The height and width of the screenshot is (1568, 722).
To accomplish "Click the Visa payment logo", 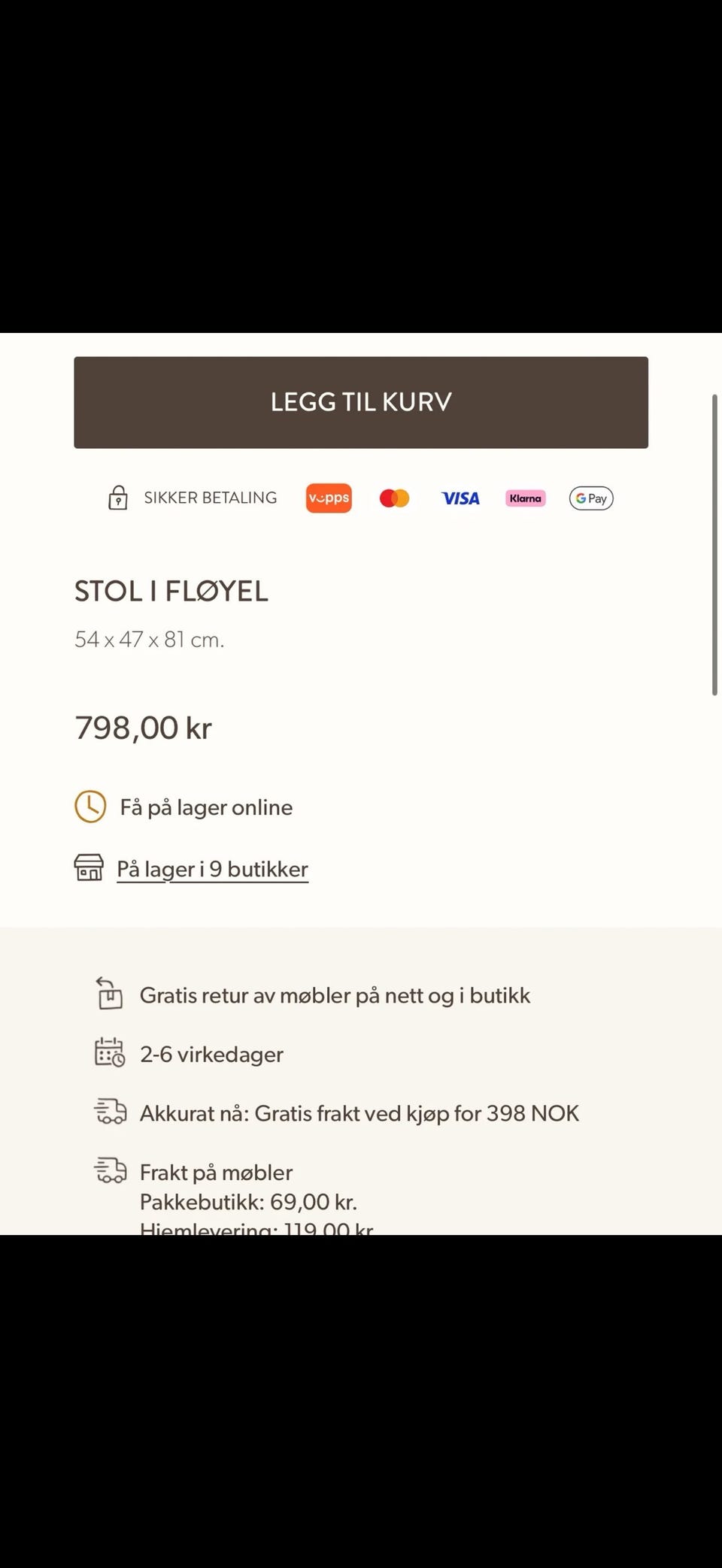I will click(460, 498).
